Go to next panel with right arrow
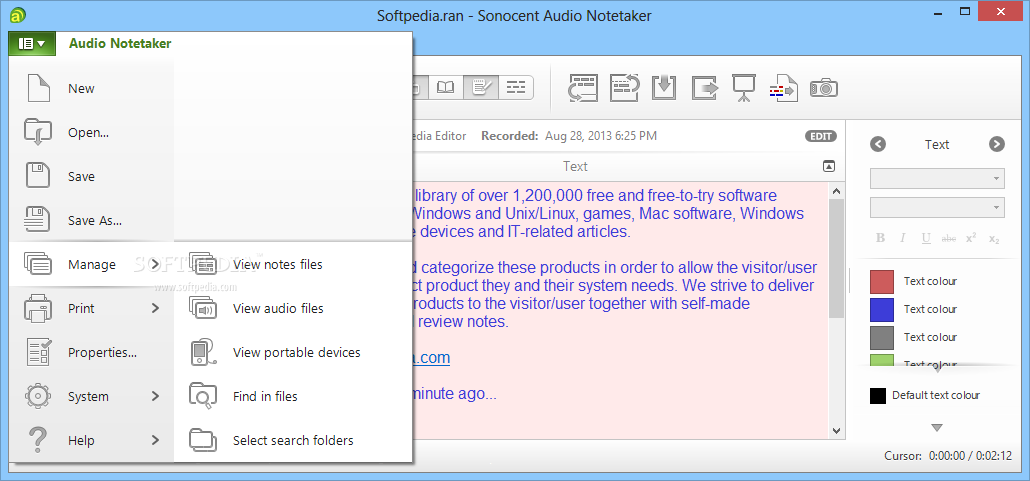Viewport: 1030px width, 481px height. coord(997,145)
